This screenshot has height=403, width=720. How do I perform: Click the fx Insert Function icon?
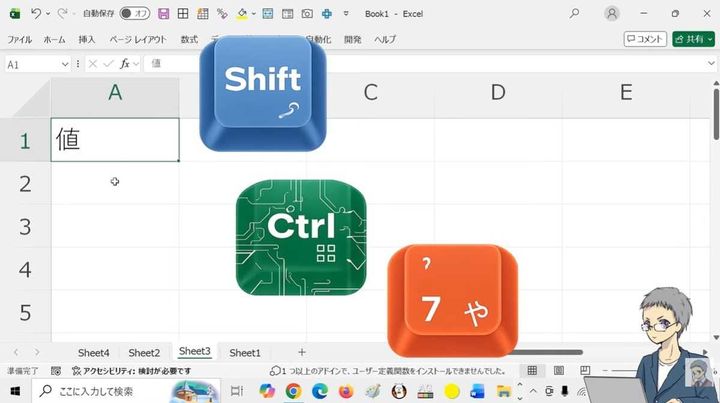[124, 64]
